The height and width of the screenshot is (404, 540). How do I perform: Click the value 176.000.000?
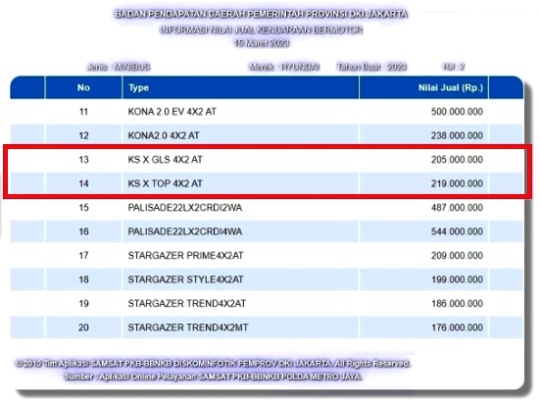pyautogui.click(x=457, y=327)
